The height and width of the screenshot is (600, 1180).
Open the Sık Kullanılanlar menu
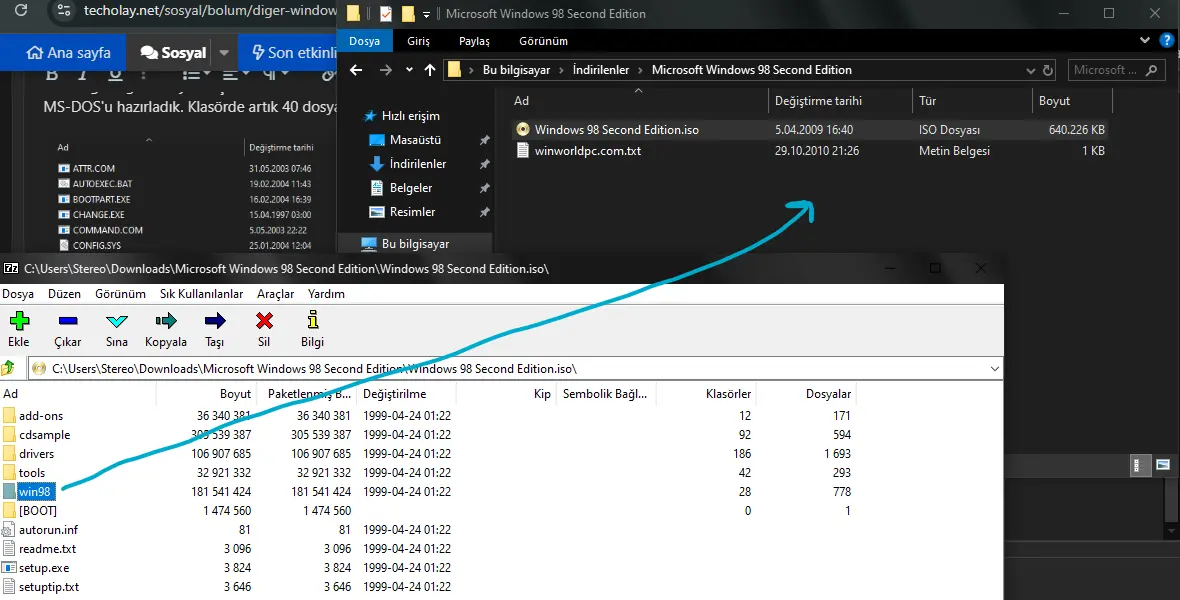coord(202,294)
